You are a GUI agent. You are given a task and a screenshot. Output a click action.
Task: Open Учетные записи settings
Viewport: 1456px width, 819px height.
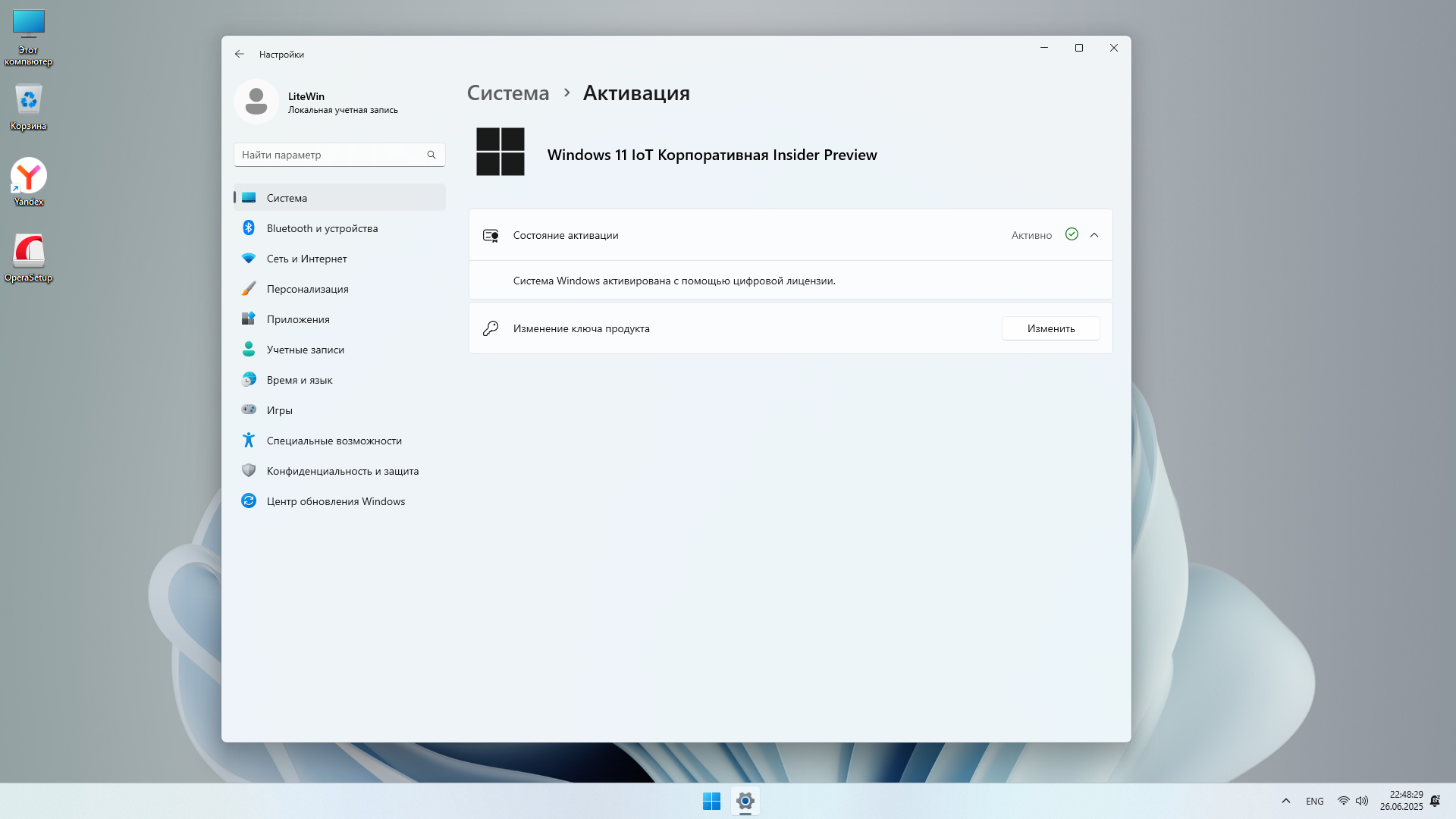[305, 350]
